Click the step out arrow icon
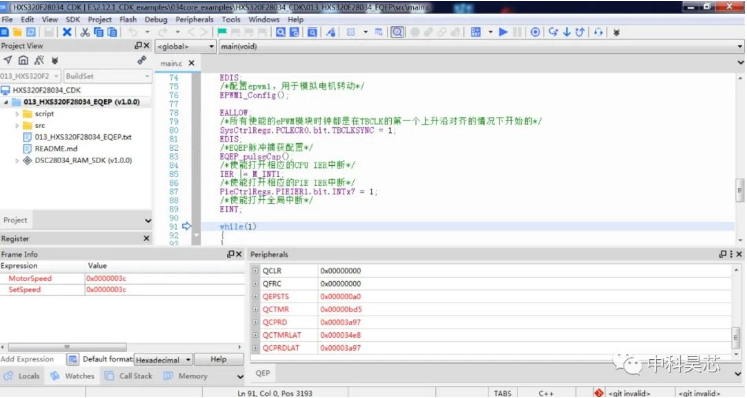The image size is (747, 398). pyautogui.click(x=580, y=32)
